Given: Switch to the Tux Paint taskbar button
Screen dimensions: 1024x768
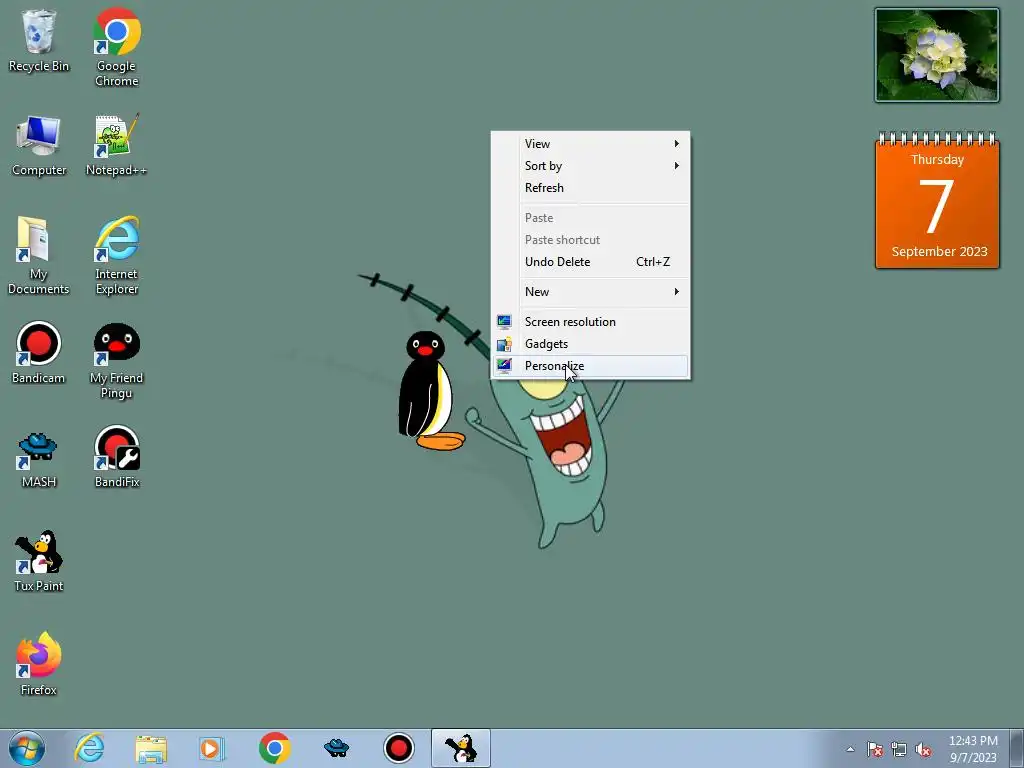Looking at the screenshot, I should coord(461,748).
